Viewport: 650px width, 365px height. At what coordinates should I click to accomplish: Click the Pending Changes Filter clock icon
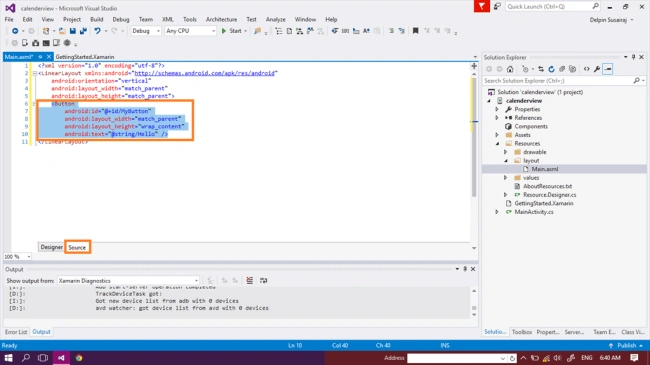click(525, 69)
